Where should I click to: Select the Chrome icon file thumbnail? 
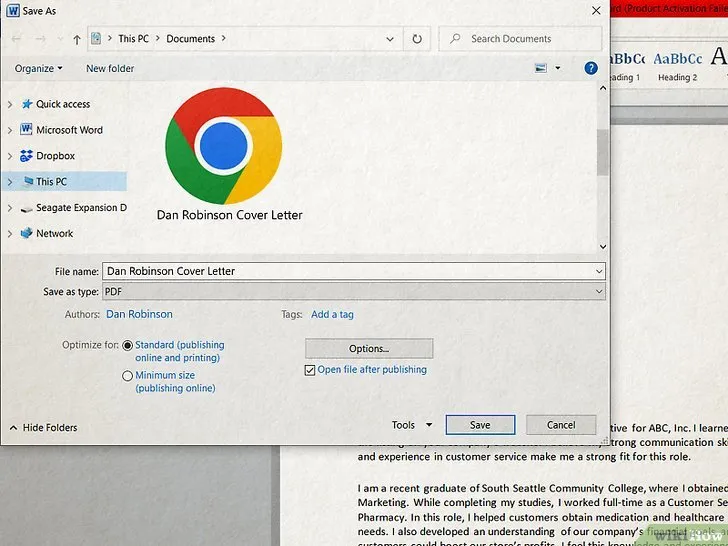click(x=223, y=146)
